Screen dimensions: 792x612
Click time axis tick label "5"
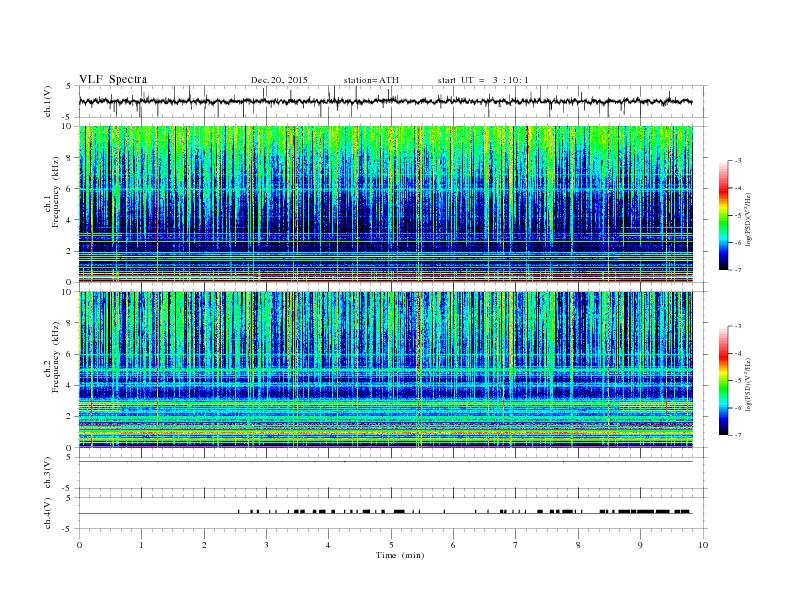(391, 545)
